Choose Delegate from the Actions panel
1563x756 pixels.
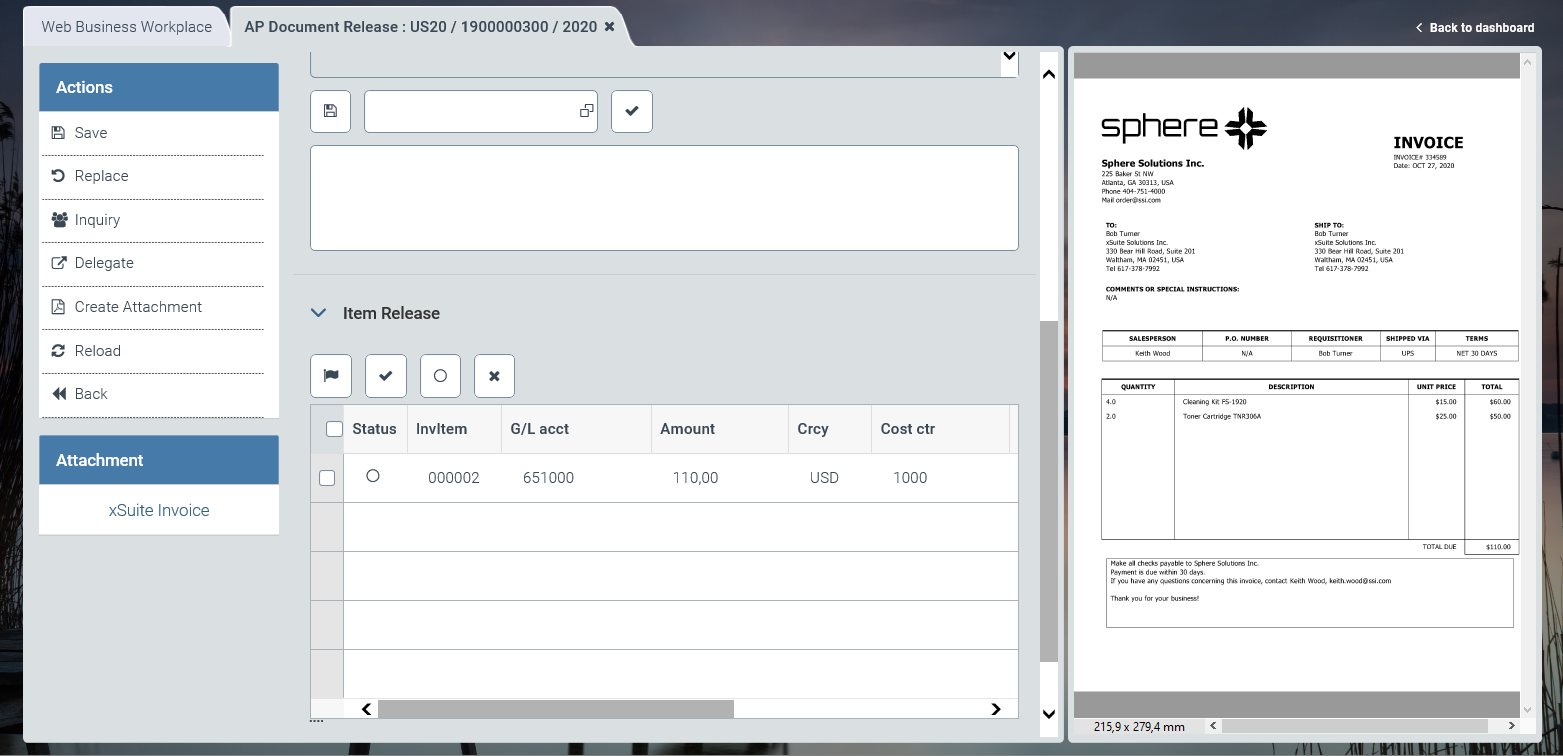coord(104,263)
